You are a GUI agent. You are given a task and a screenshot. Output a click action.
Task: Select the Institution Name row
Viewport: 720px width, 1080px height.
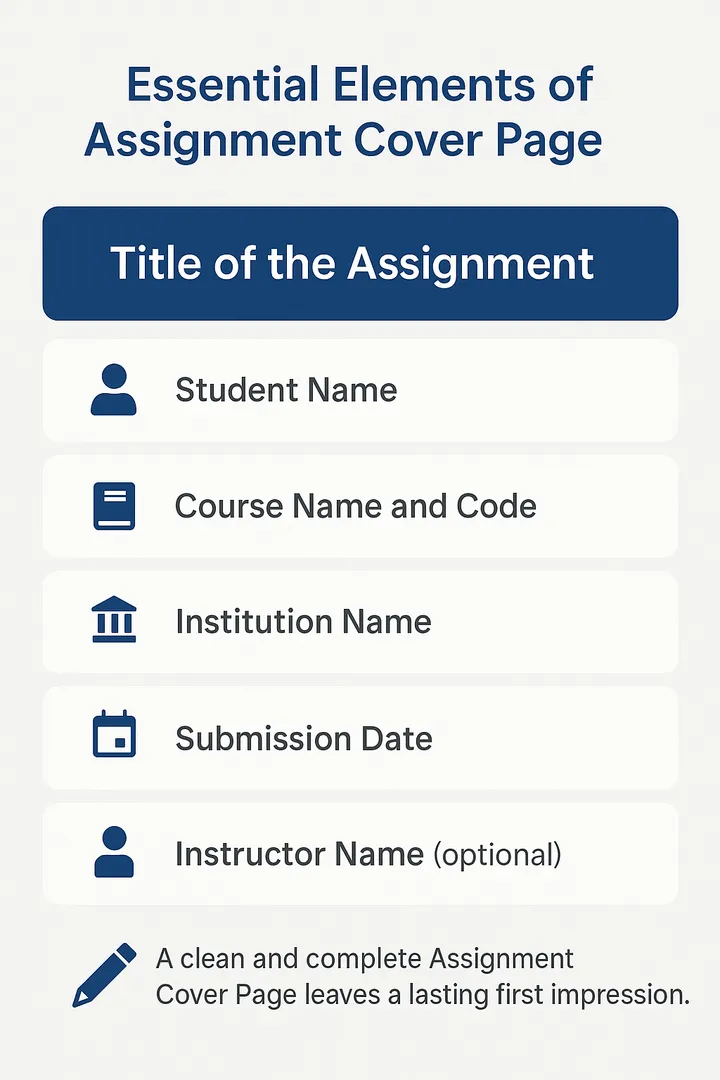(360, 621)
